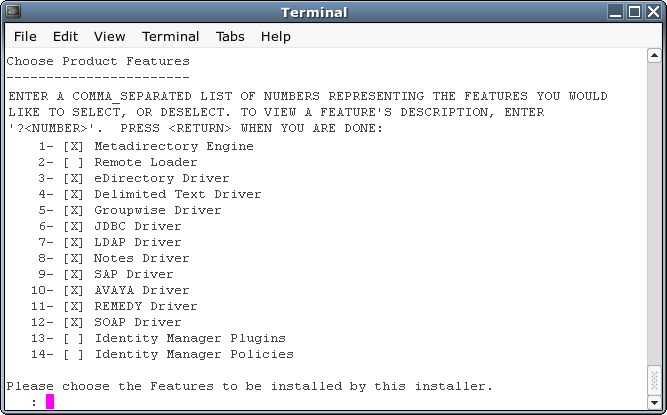Click the '[ ]' marker beside Identity Manager Policies
This screenshot has height=415, width=667.
click(73, 354)
